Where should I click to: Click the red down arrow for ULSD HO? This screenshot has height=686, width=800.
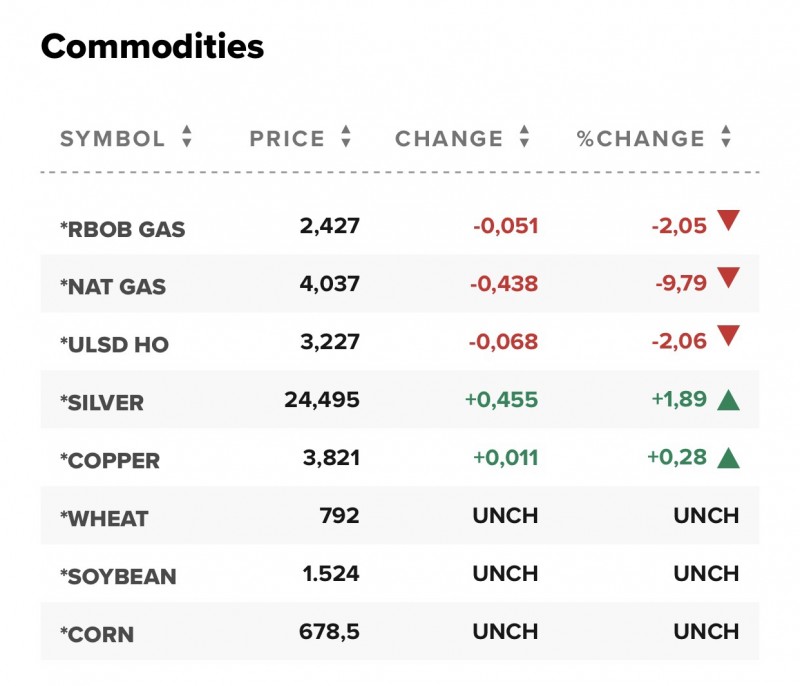pos(728,337)
